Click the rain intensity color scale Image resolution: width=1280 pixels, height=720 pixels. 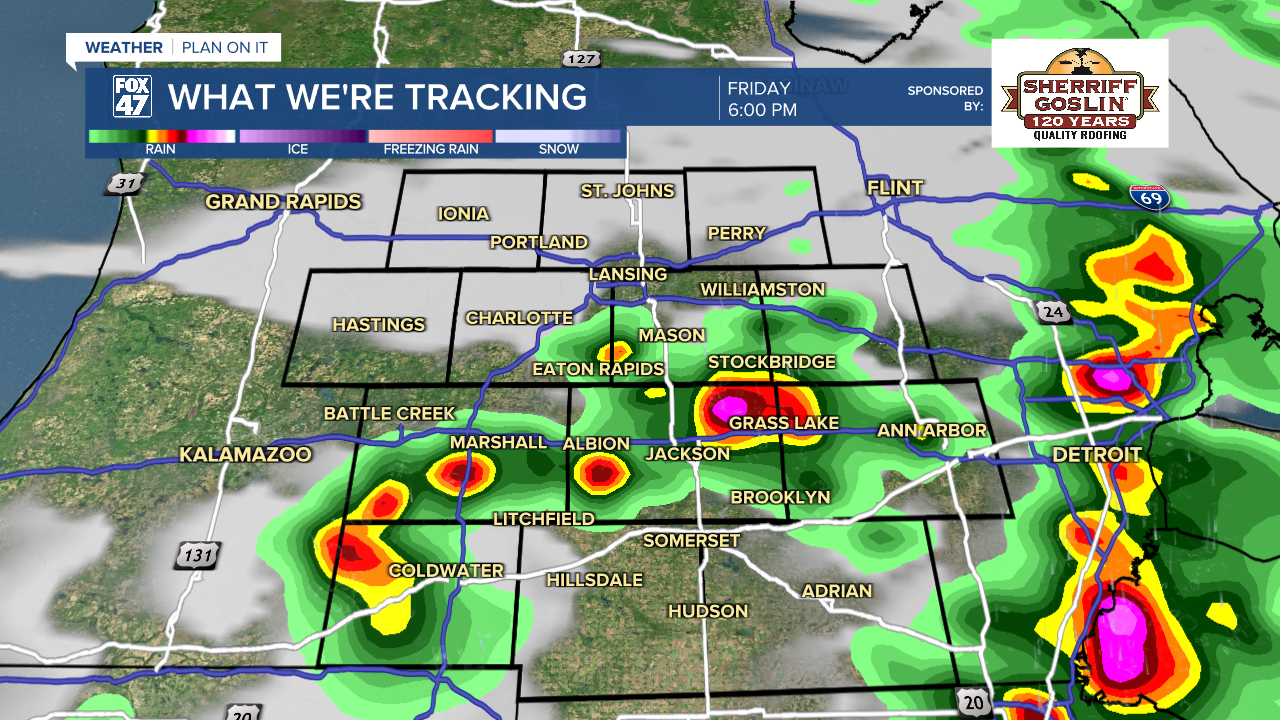(162, 136)
